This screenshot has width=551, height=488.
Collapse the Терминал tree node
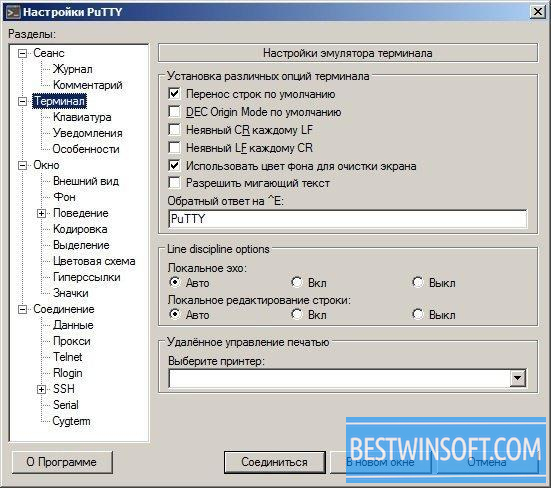22,102
